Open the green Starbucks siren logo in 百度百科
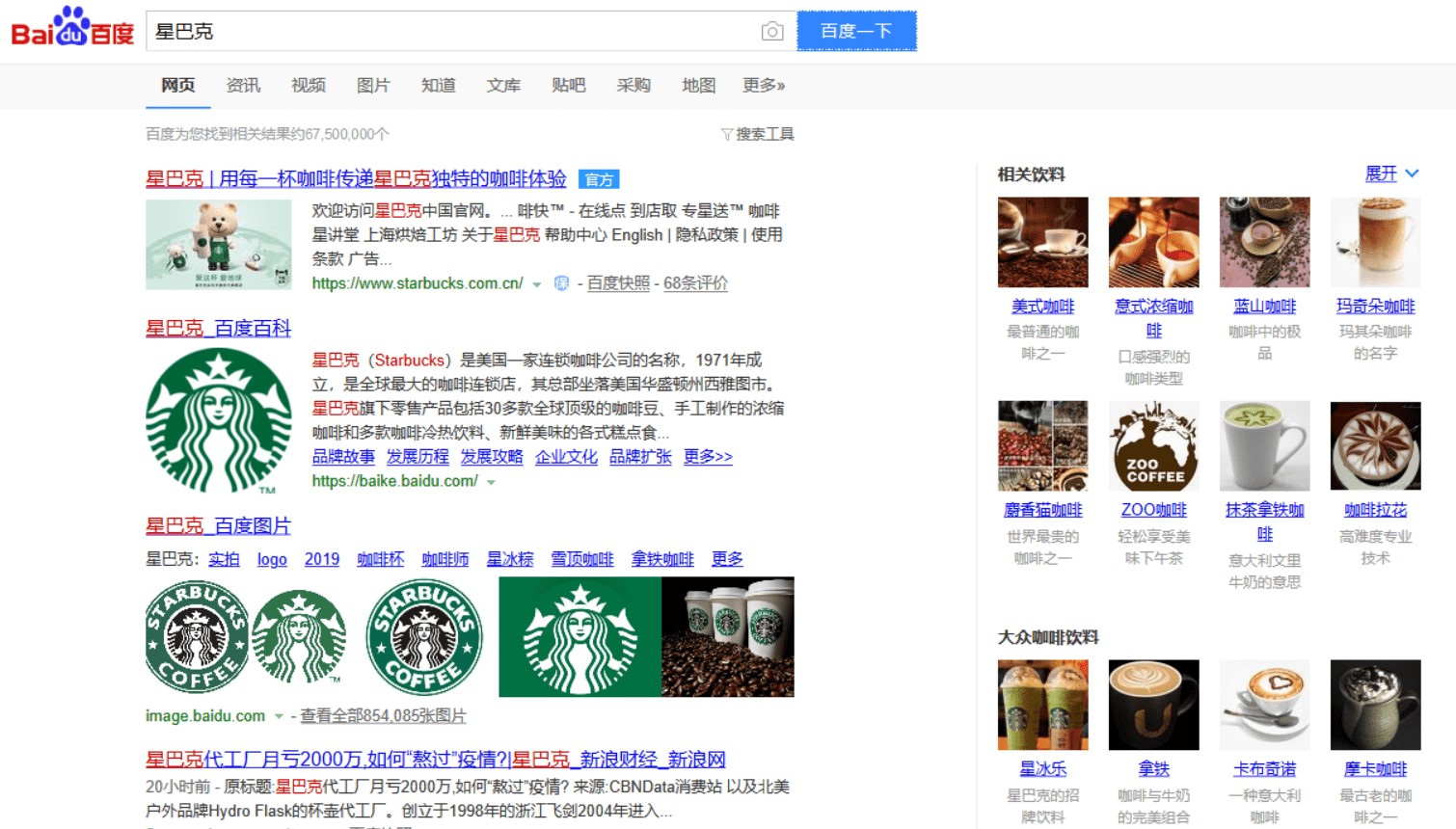Screen dimensions: 1456x829 tap(218, 420)
